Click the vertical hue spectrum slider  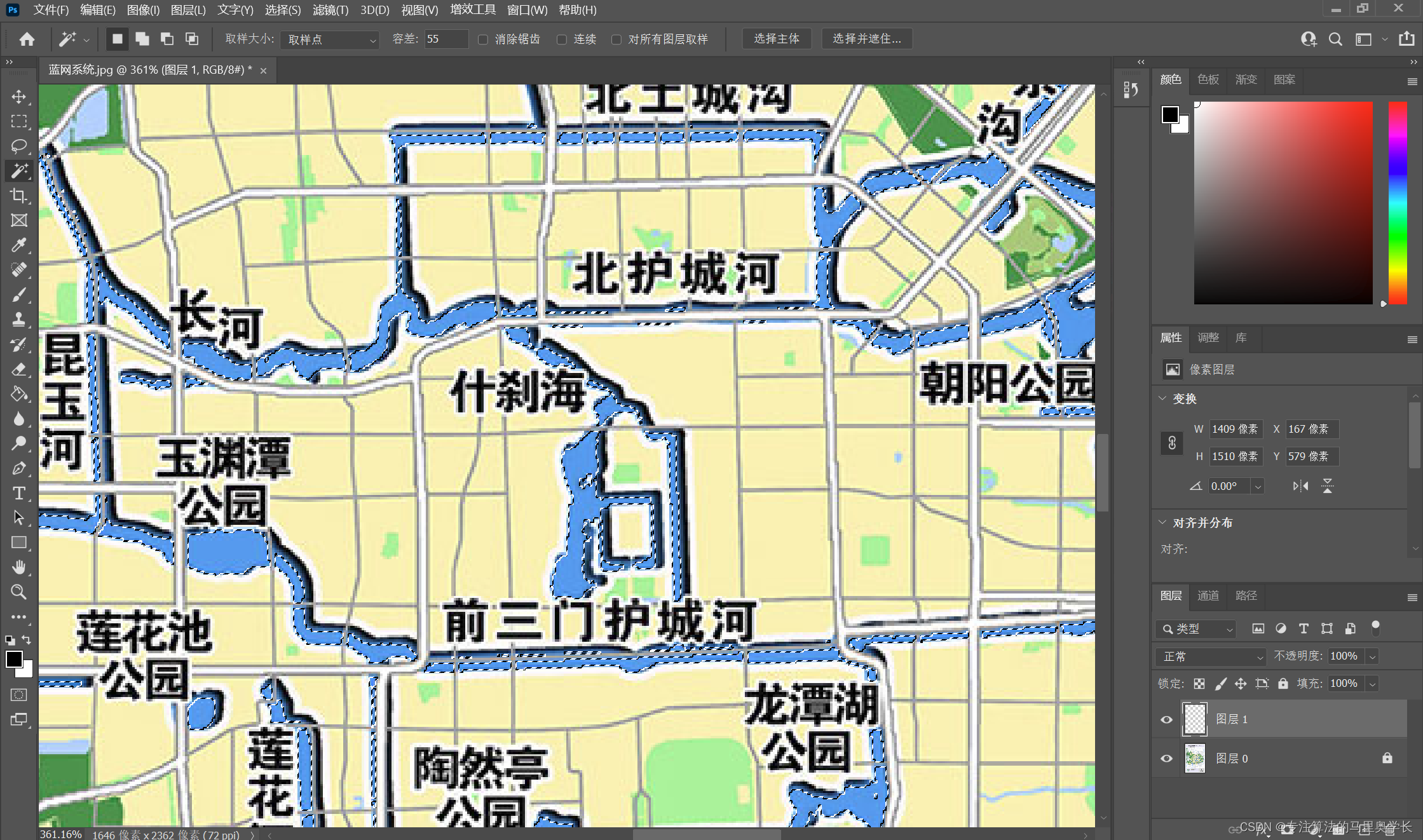coord(1397,202)
